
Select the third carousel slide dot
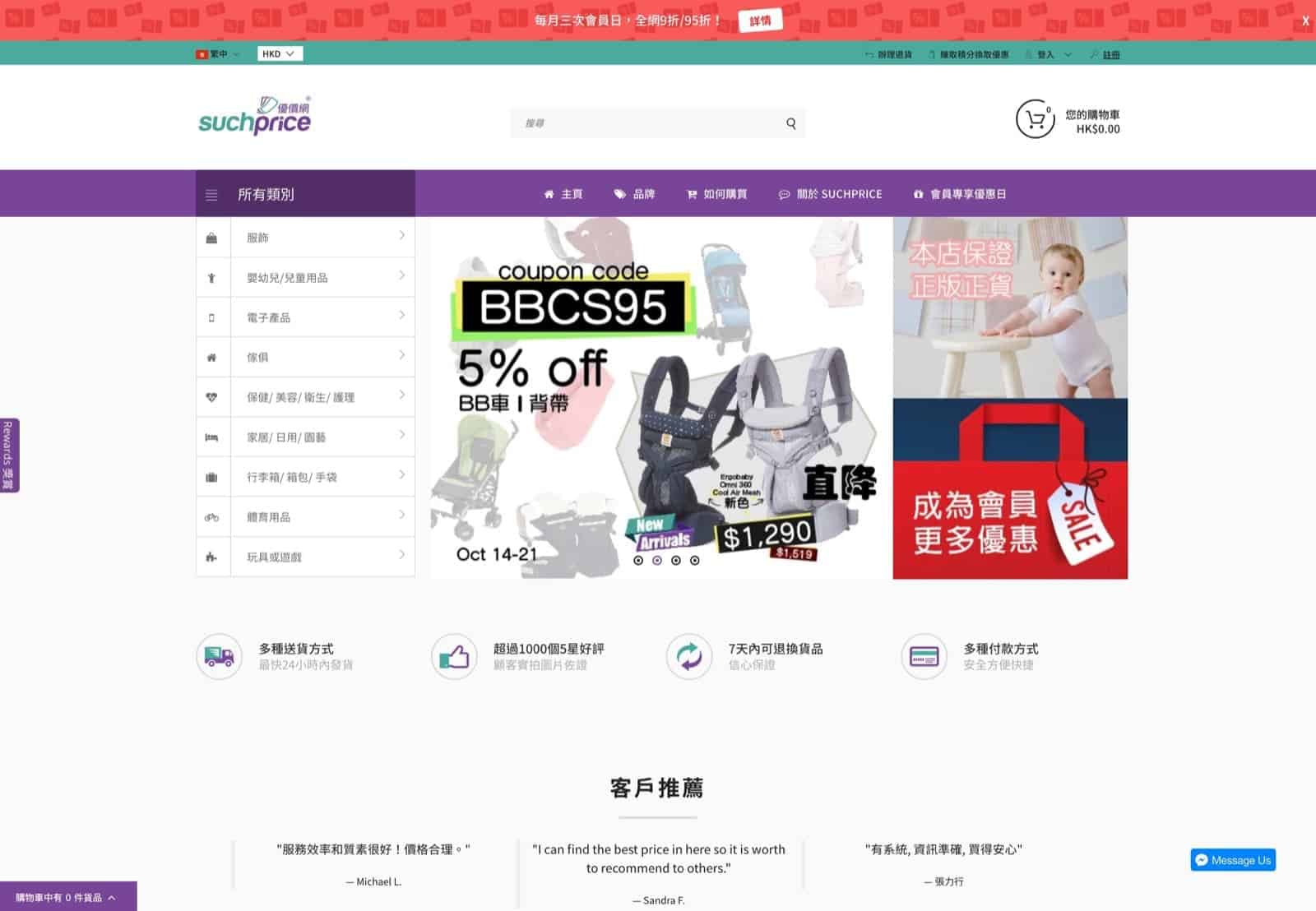[x=676, y=560]
